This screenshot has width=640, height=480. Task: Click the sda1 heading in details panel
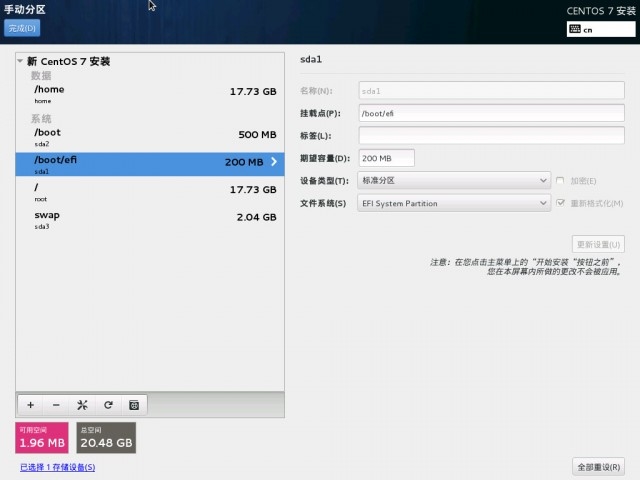click(311, 60)
